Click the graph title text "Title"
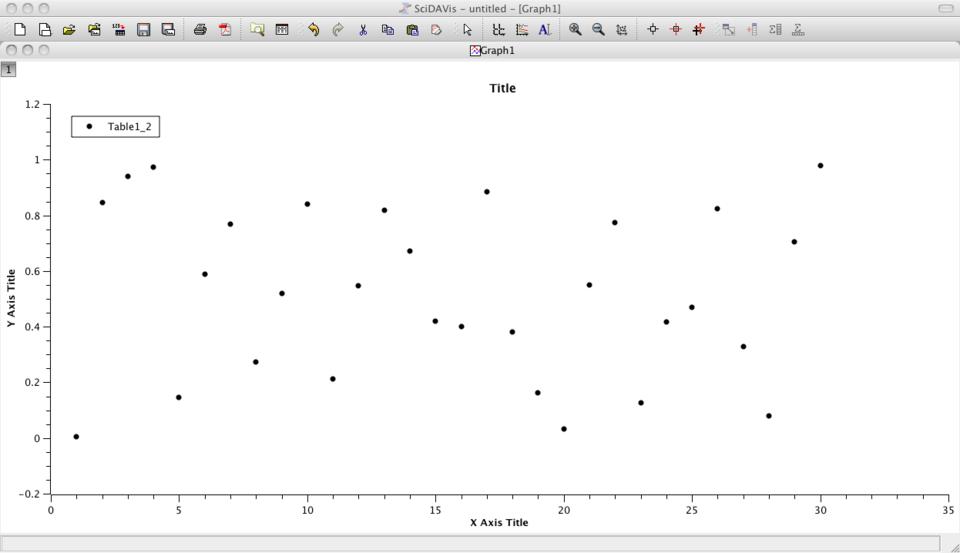Image resolution: width=960 pixels, height=553 pixels. click(502, 88)
